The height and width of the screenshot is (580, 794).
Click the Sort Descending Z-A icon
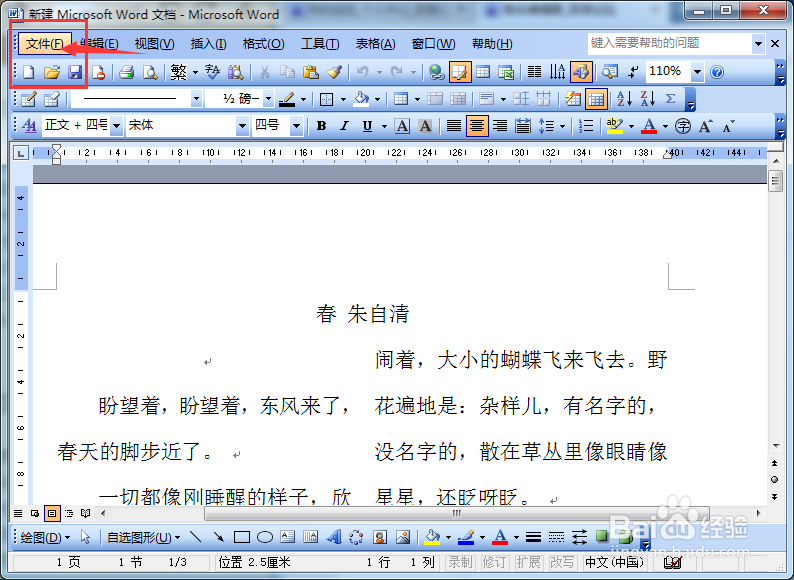click(648, 99)
